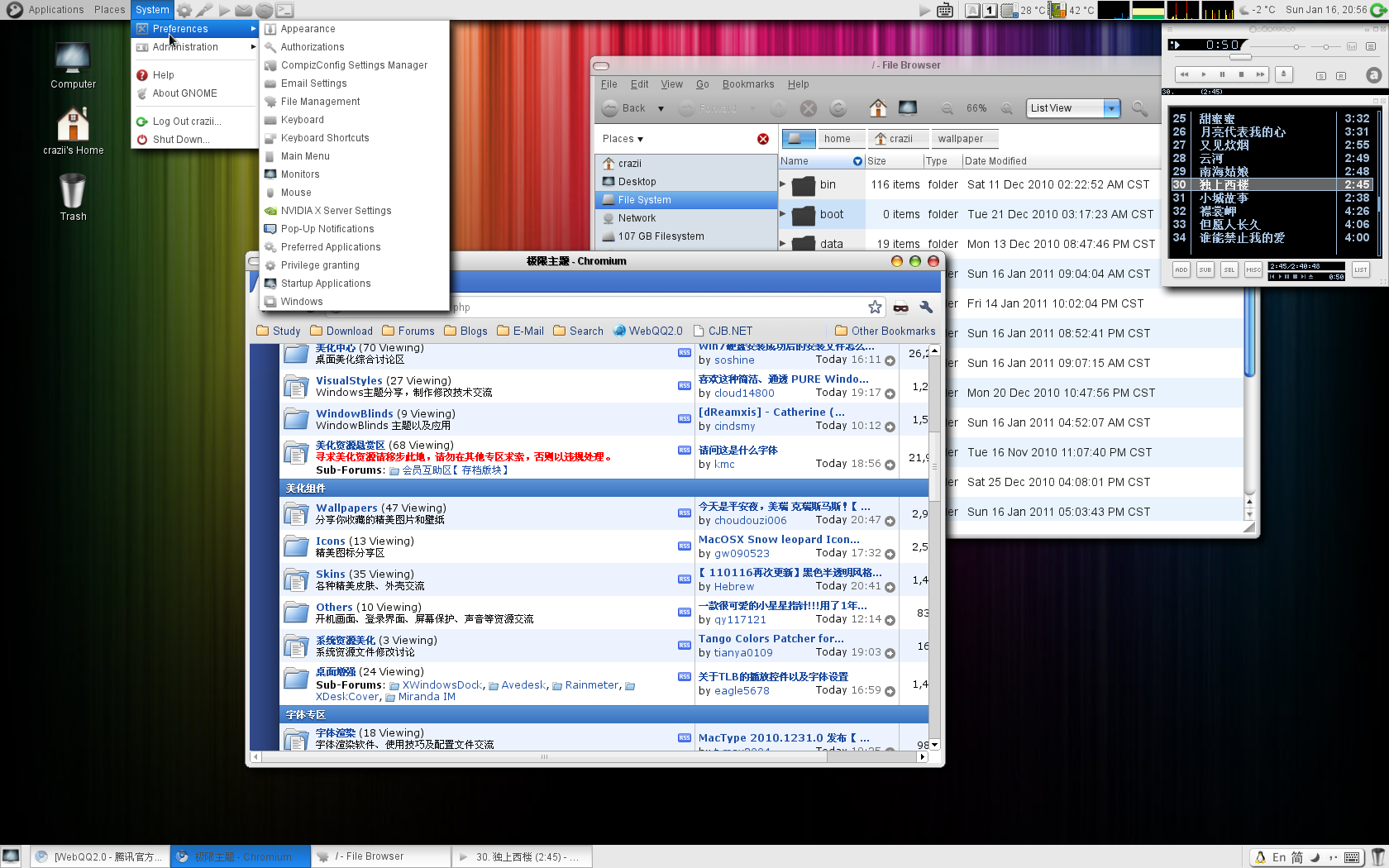
Task: Click the Name column sort header
Action: coord(821,161)
